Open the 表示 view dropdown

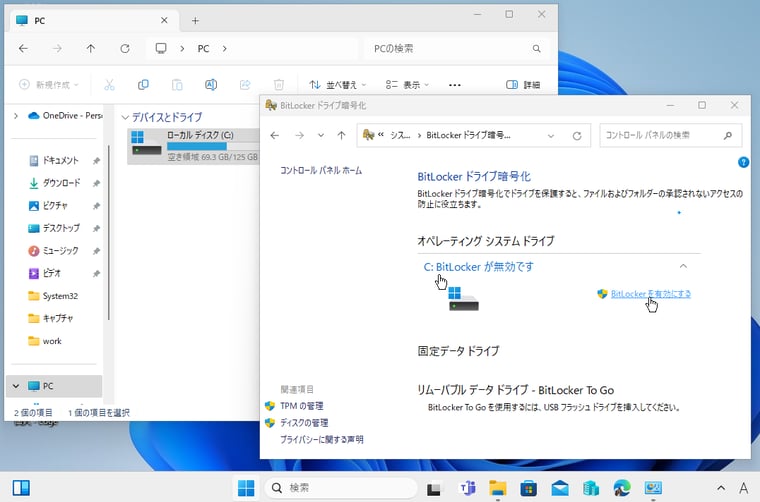(x=407, y=85)
